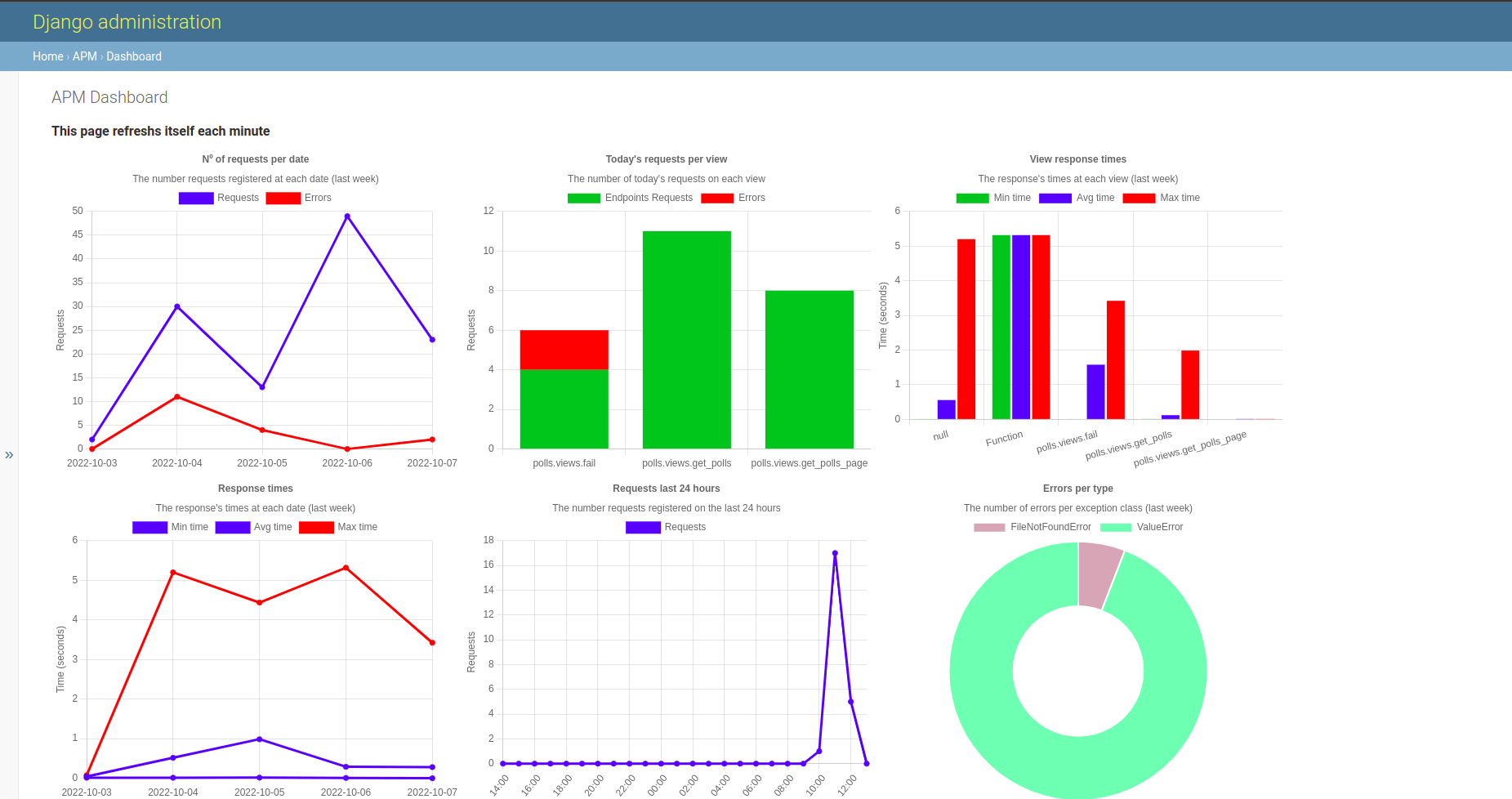Toggle Errors legend in requests per date chart

pyautogui.click(x=298, y=198)
